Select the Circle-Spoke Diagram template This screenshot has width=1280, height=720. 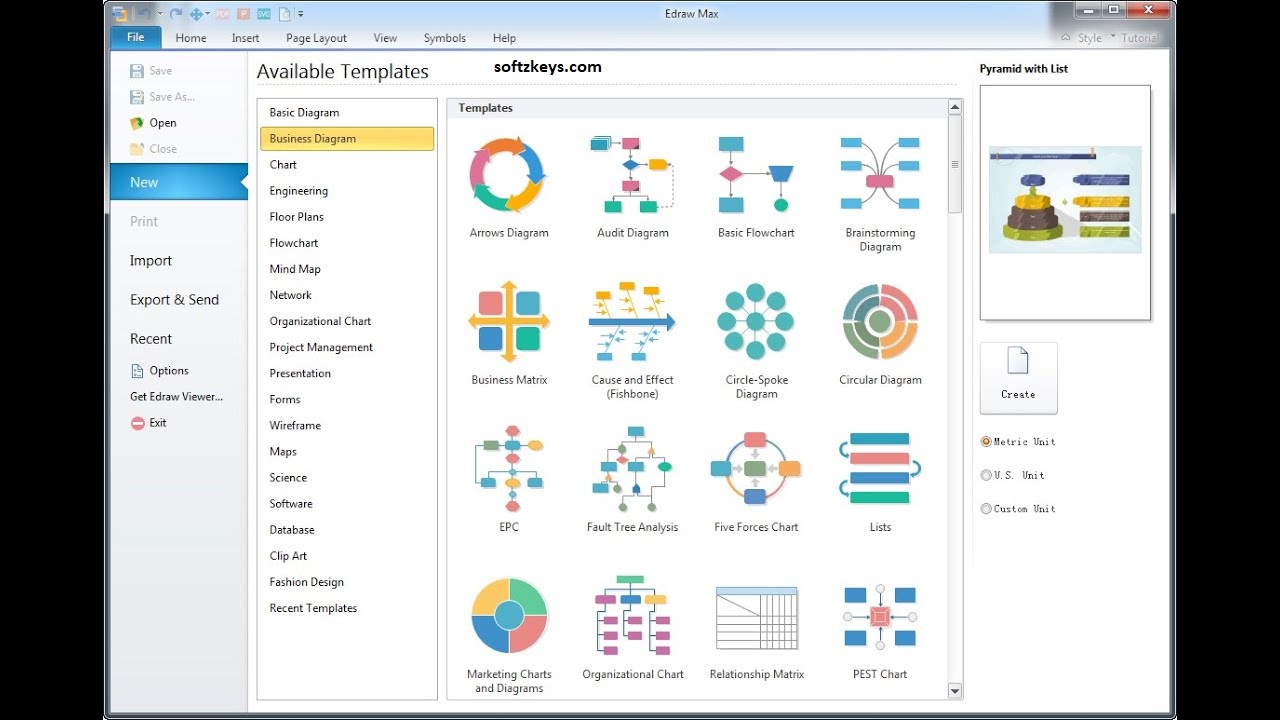coord(756,340)
